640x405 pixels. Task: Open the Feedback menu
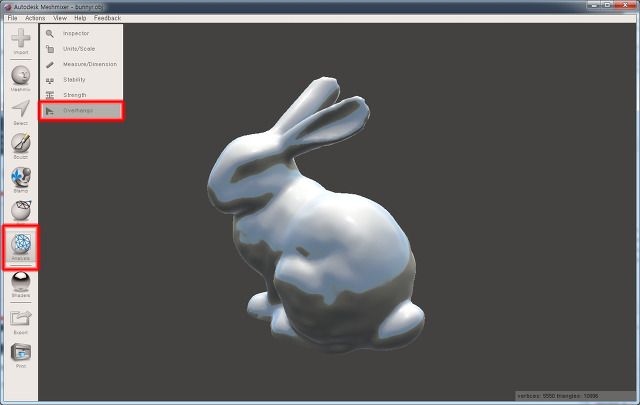[x=107, y=18]
